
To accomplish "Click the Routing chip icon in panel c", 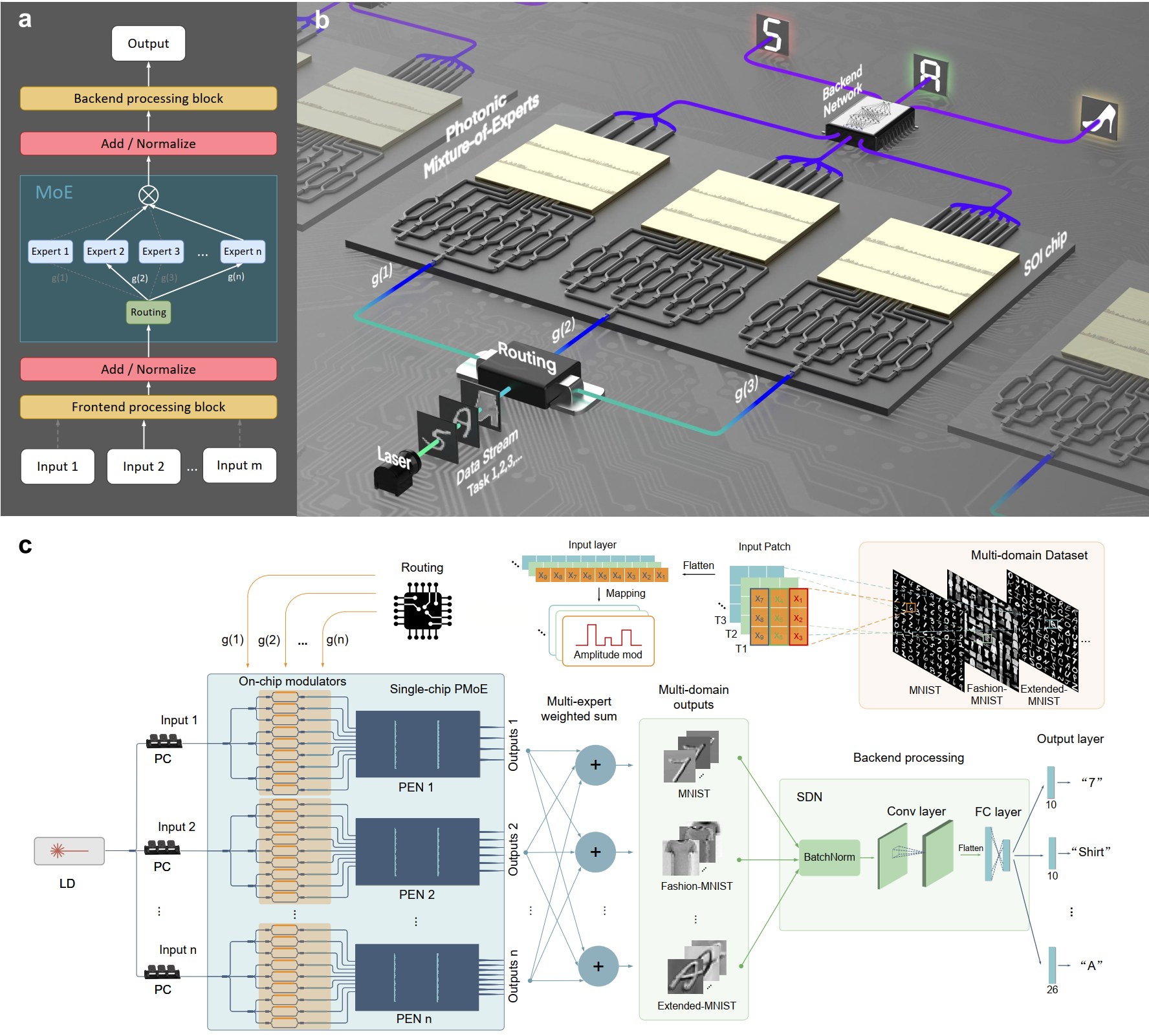I will 422,611.
